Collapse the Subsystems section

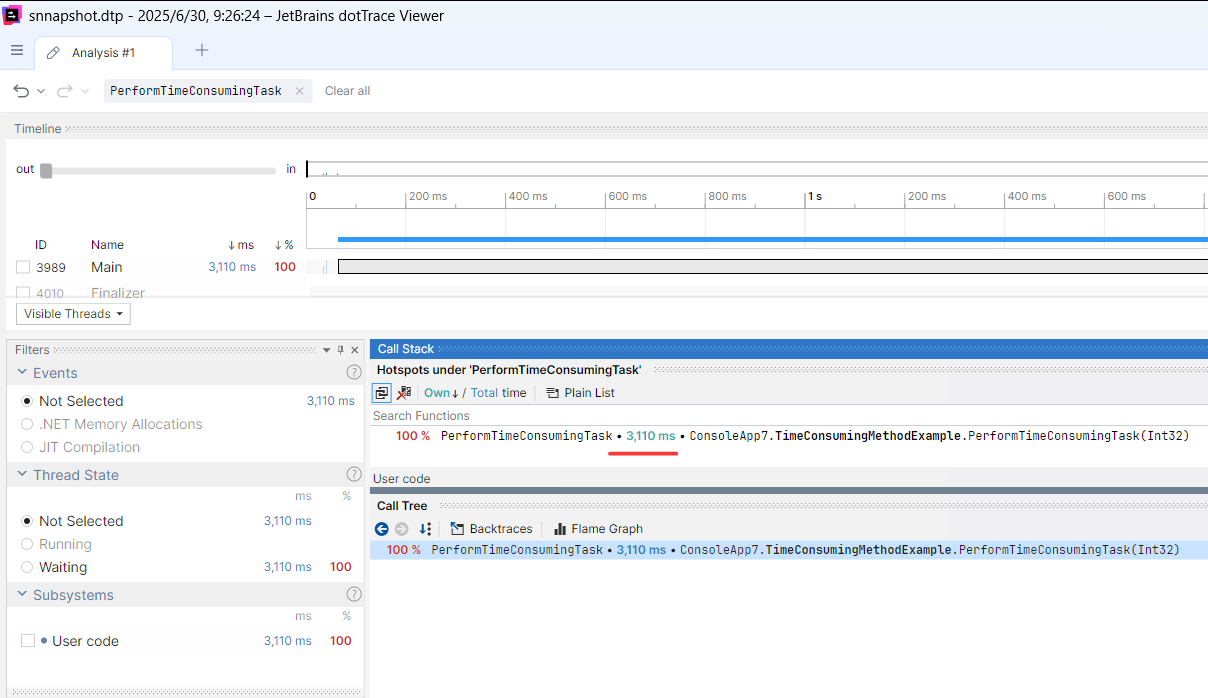point(22,595)
